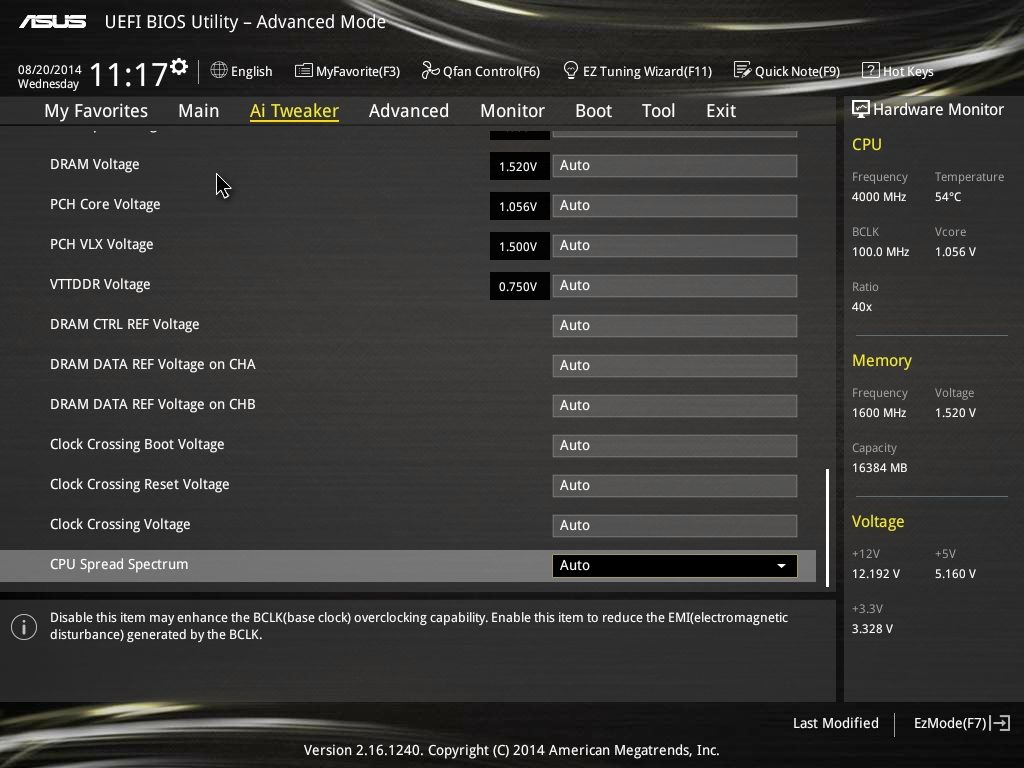Select the CPU Spread Spectrum row label

tap(119, 564)
